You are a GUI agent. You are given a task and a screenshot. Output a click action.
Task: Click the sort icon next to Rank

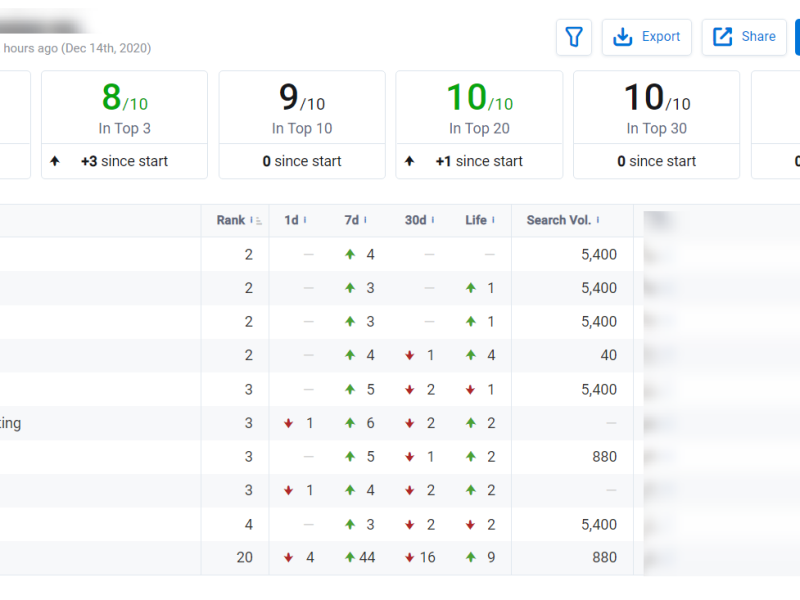(x=256, y=221)
